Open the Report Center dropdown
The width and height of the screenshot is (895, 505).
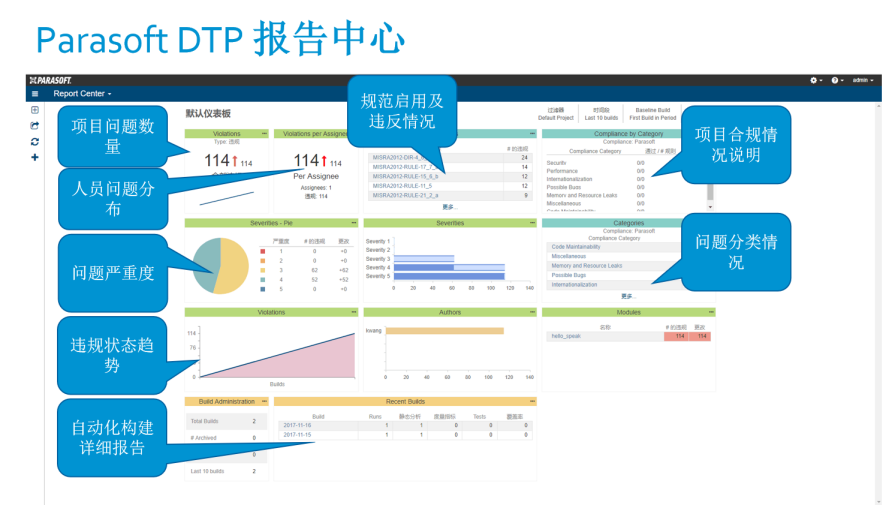click(82, 94)
